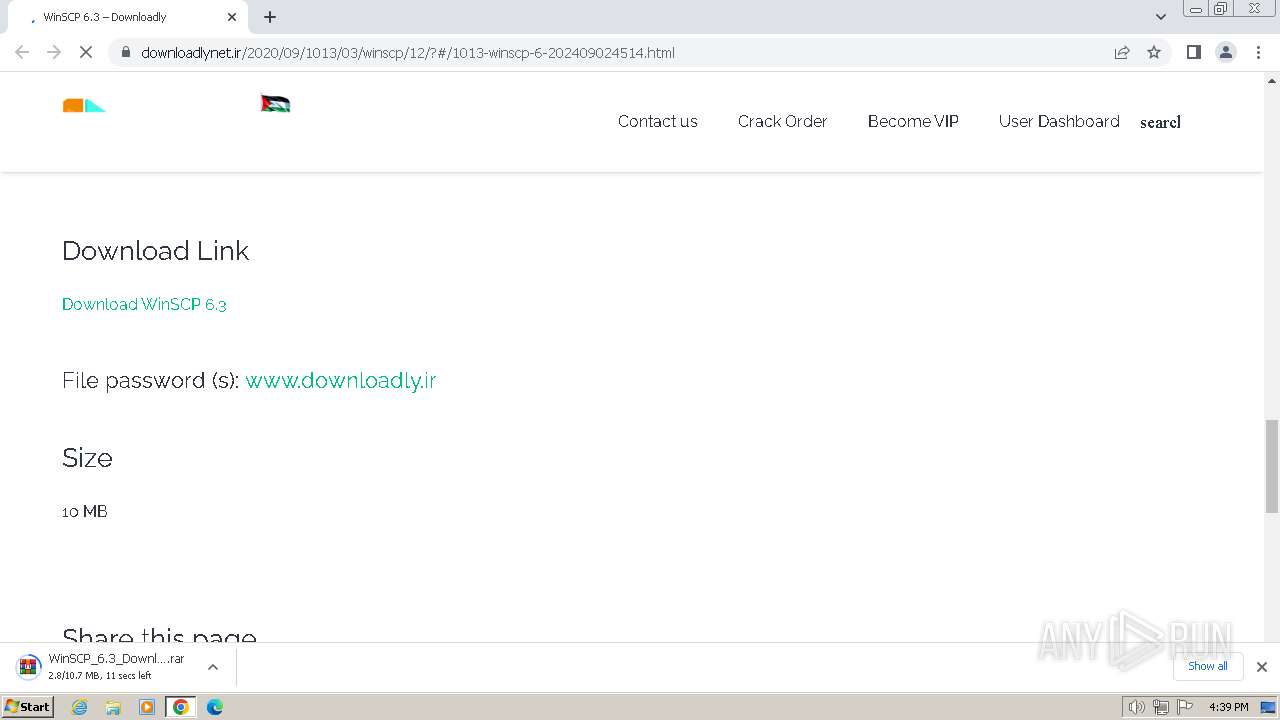Click the address bar URL
This screenshot has height=720, width=1280.
click(x=408, y=52)
